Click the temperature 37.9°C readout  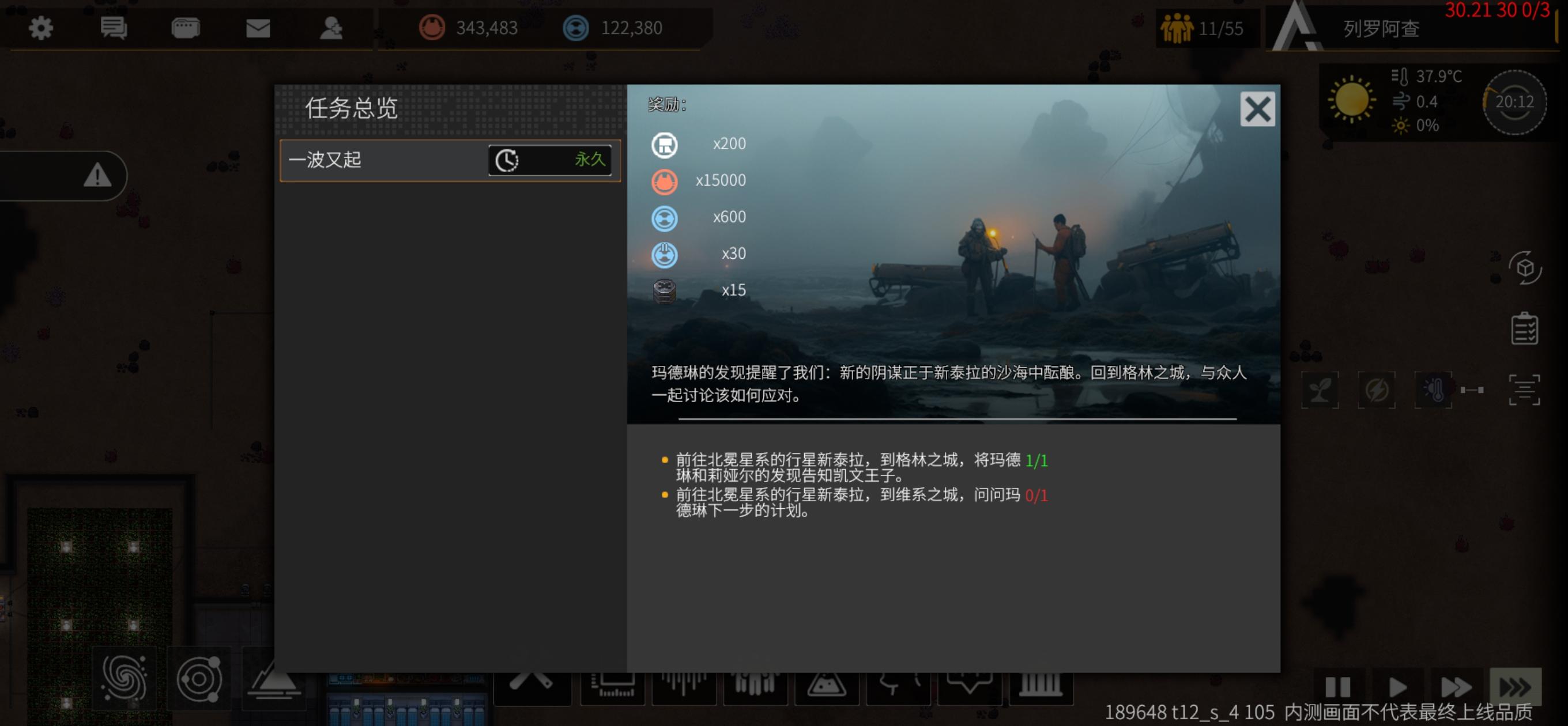click(x=1426, y=77)
